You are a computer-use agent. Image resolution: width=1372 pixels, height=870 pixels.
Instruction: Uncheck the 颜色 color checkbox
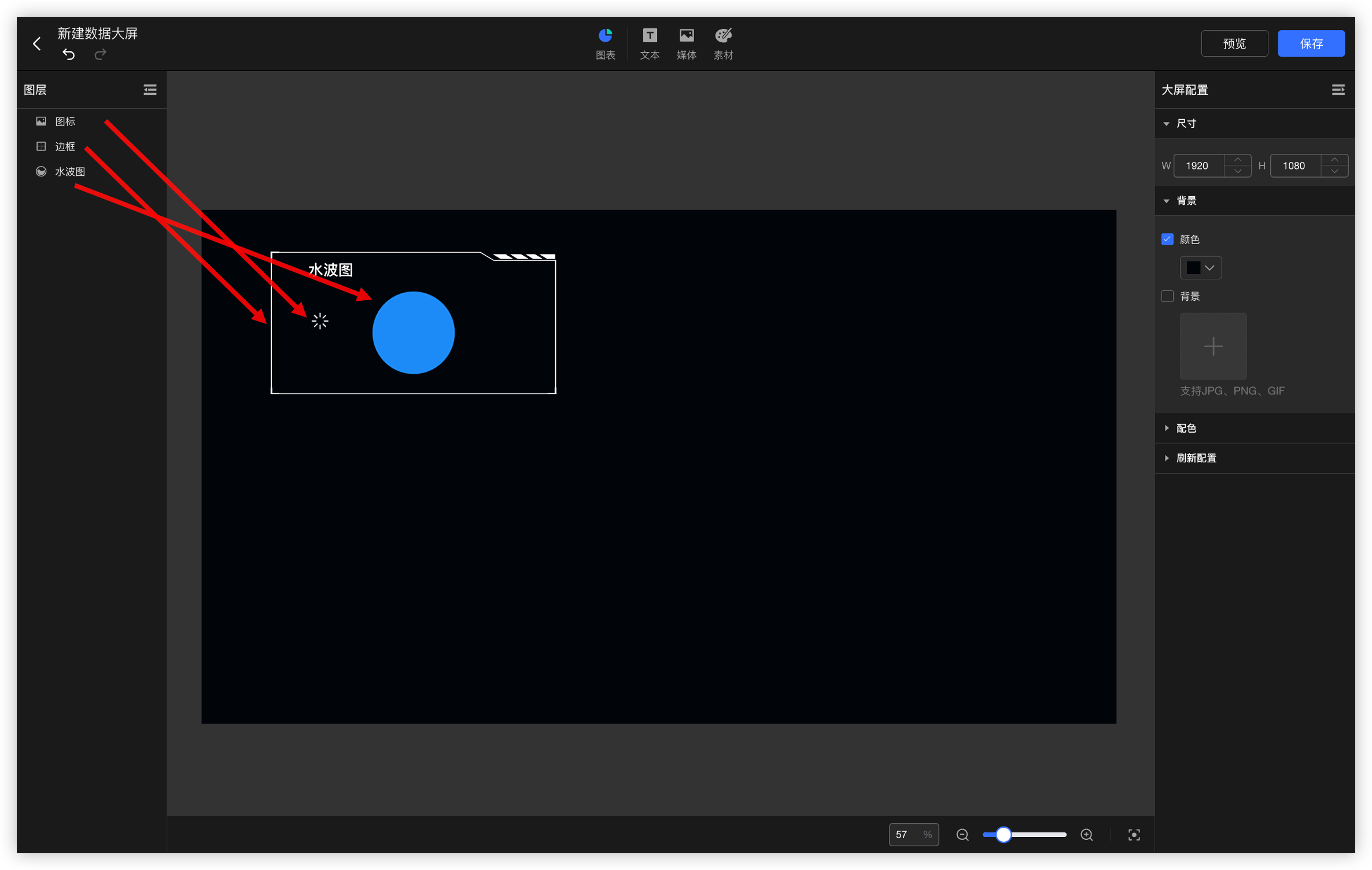click(x=1167, y=239)
